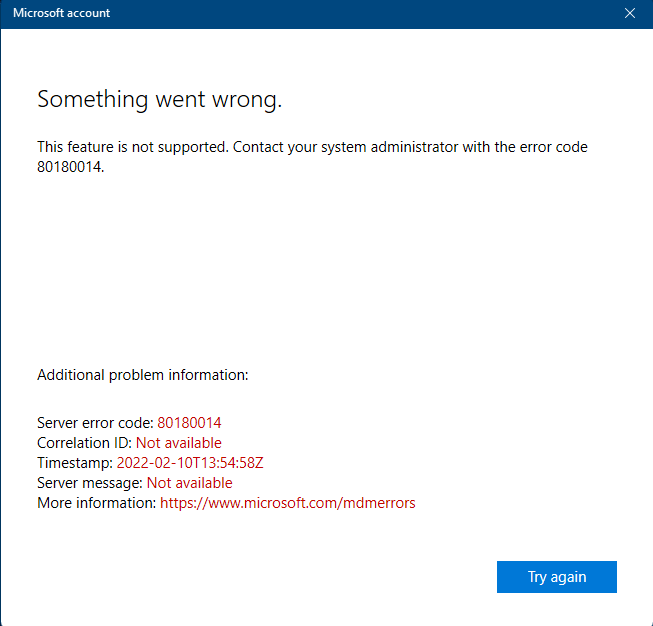Click the Try again button

[556, 576]
